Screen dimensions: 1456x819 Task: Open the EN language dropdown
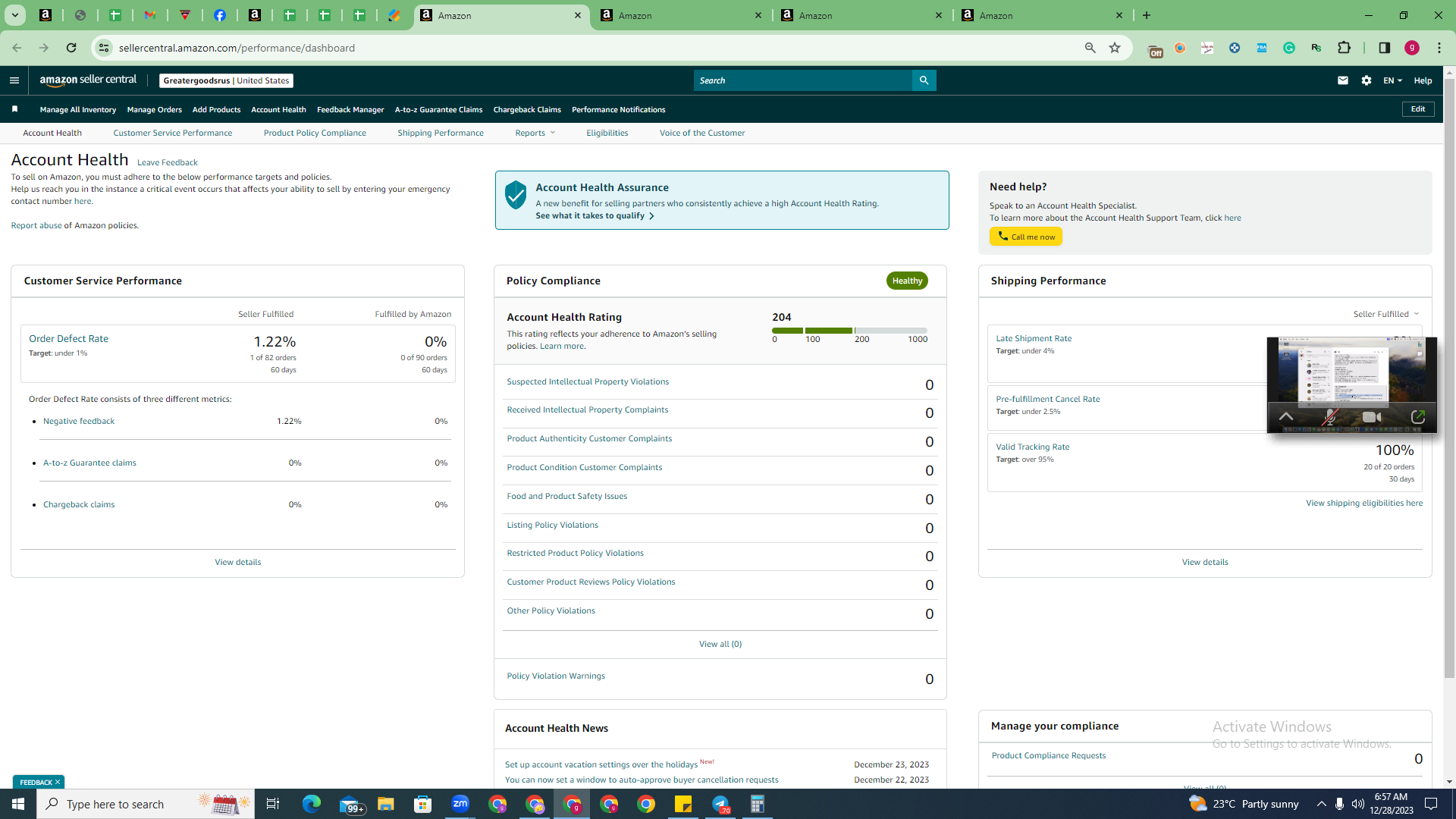(x=1392, y=80)
